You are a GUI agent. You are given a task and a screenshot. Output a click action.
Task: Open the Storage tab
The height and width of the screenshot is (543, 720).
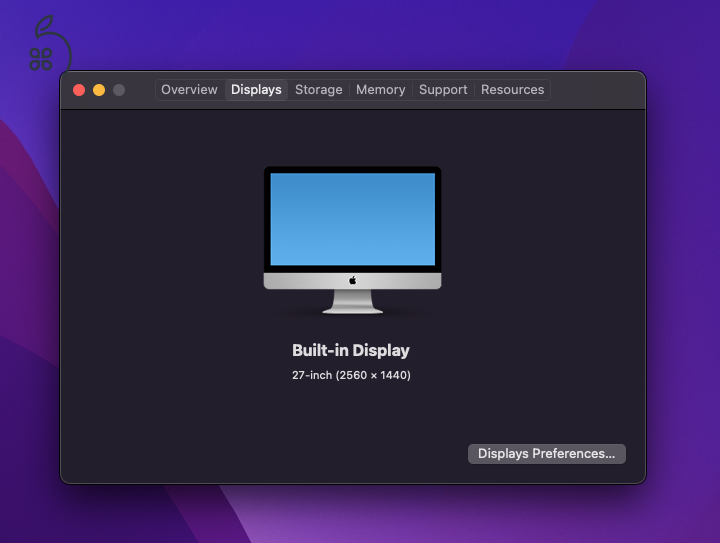click(319, 90)
